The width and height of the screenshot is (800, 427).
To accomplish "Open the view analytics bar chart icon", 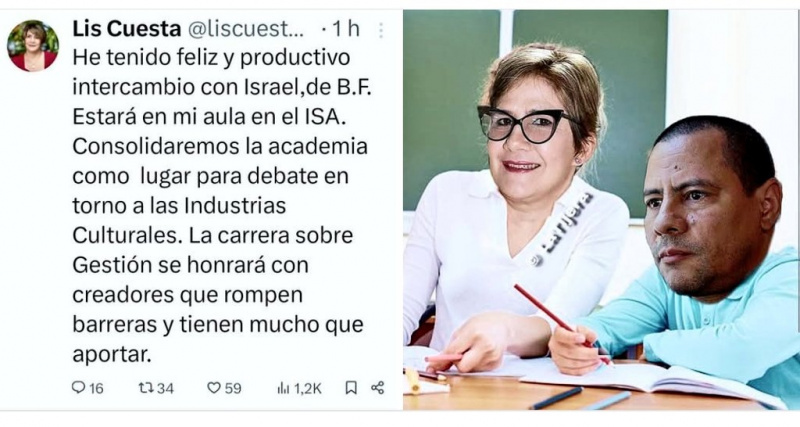I will point(283,388).
